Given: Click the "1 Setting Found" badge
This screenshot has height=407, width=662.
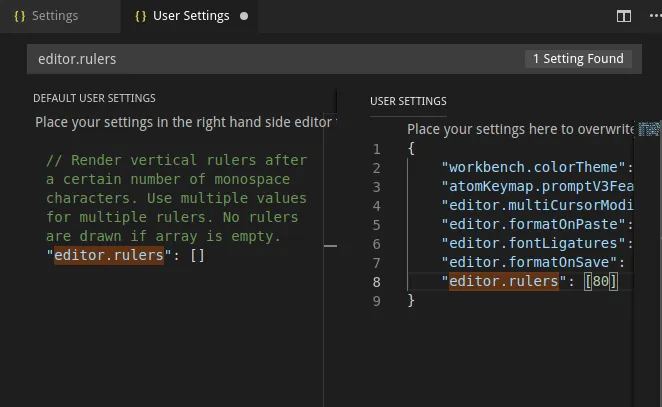Looking at the screenshot, I should coord(578,59).
